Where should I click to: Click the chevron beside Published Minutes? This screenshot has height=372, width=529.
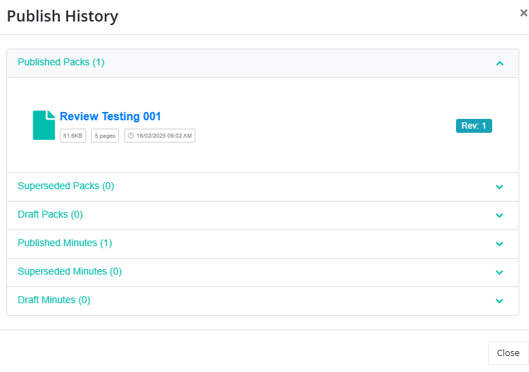[x=499, y=244]
